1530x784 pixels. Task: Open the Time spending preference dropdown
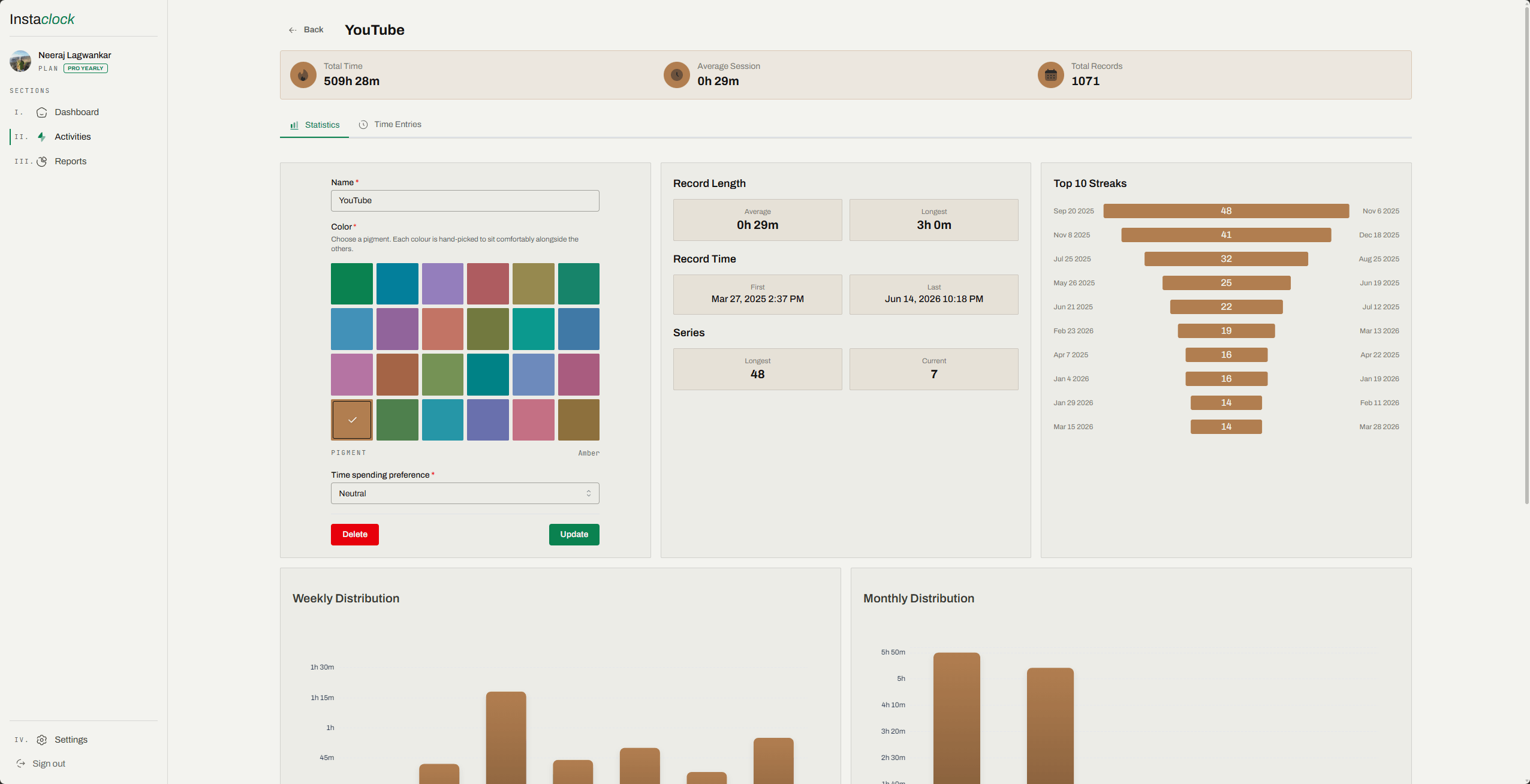pyautogui.click(x=465, y=493)
